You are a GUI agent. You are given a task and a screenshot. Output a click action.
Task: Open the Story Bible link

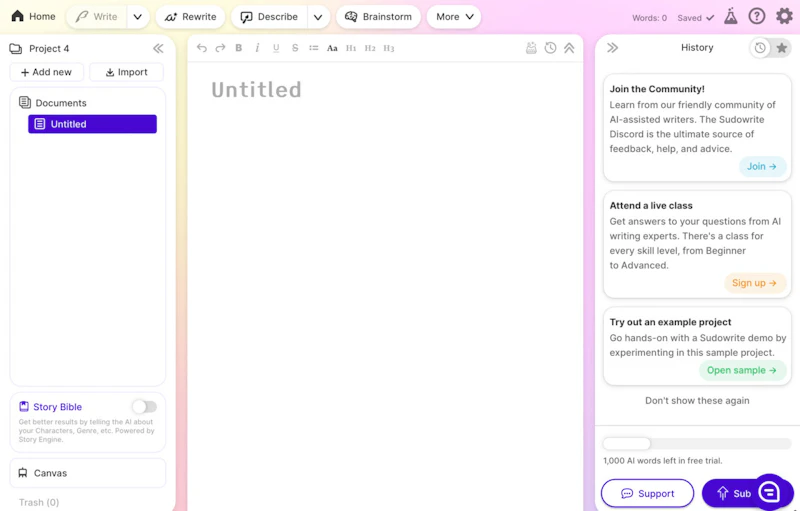[x=51, y=406]
